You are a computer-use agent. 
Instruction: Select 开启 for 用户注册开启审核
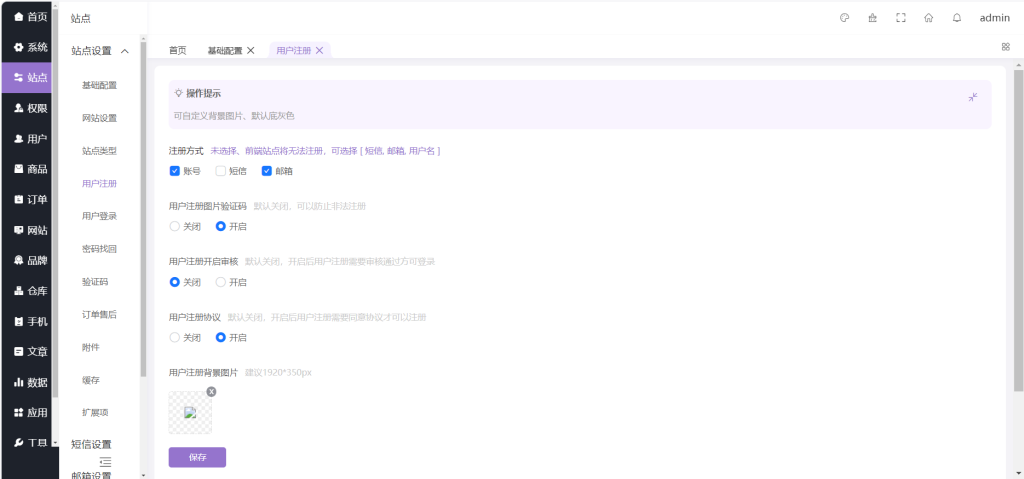(x=221, y=282)
